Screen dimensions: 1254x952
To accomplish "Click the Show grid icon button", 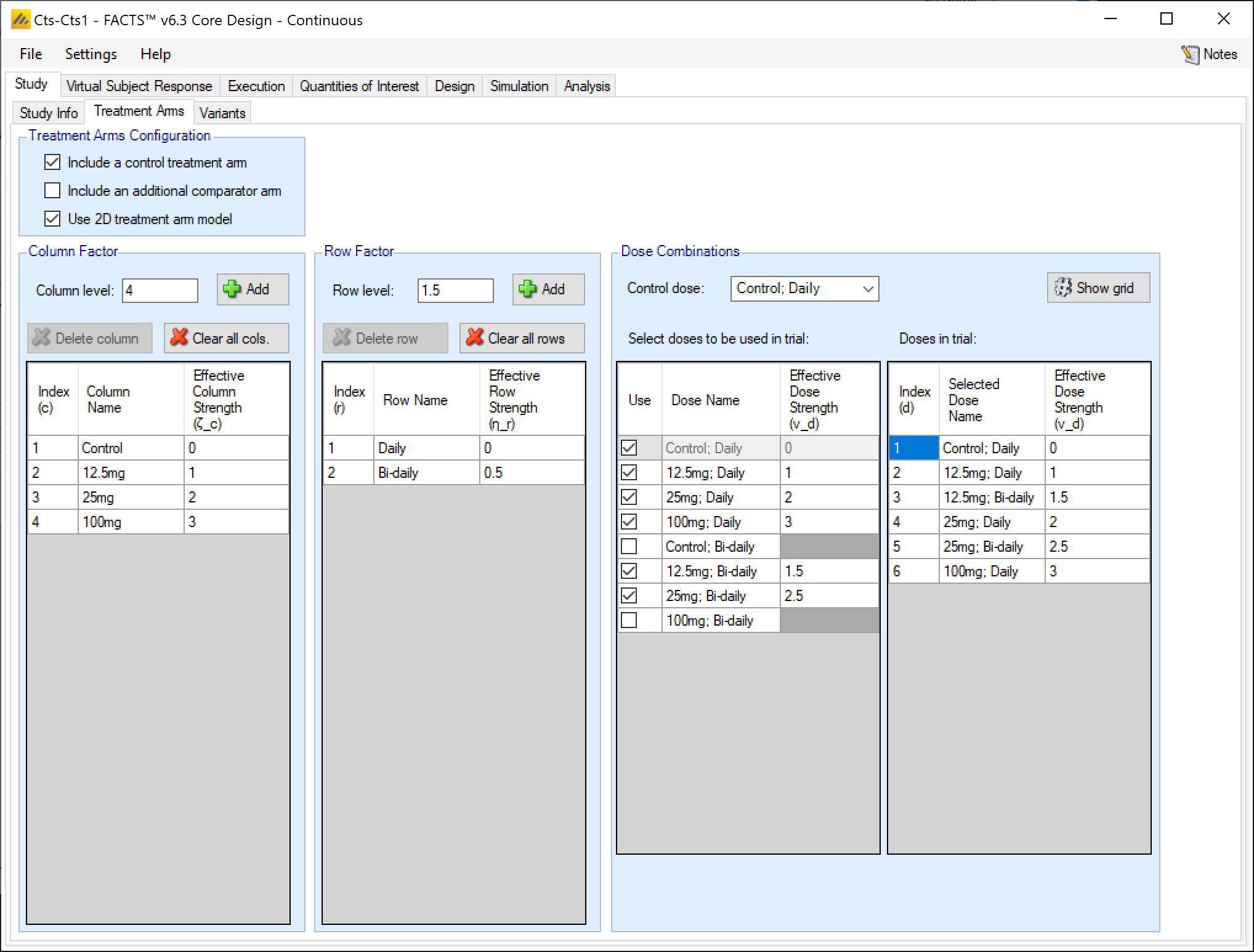I will pyautogui.click(x=1063, y=288).
